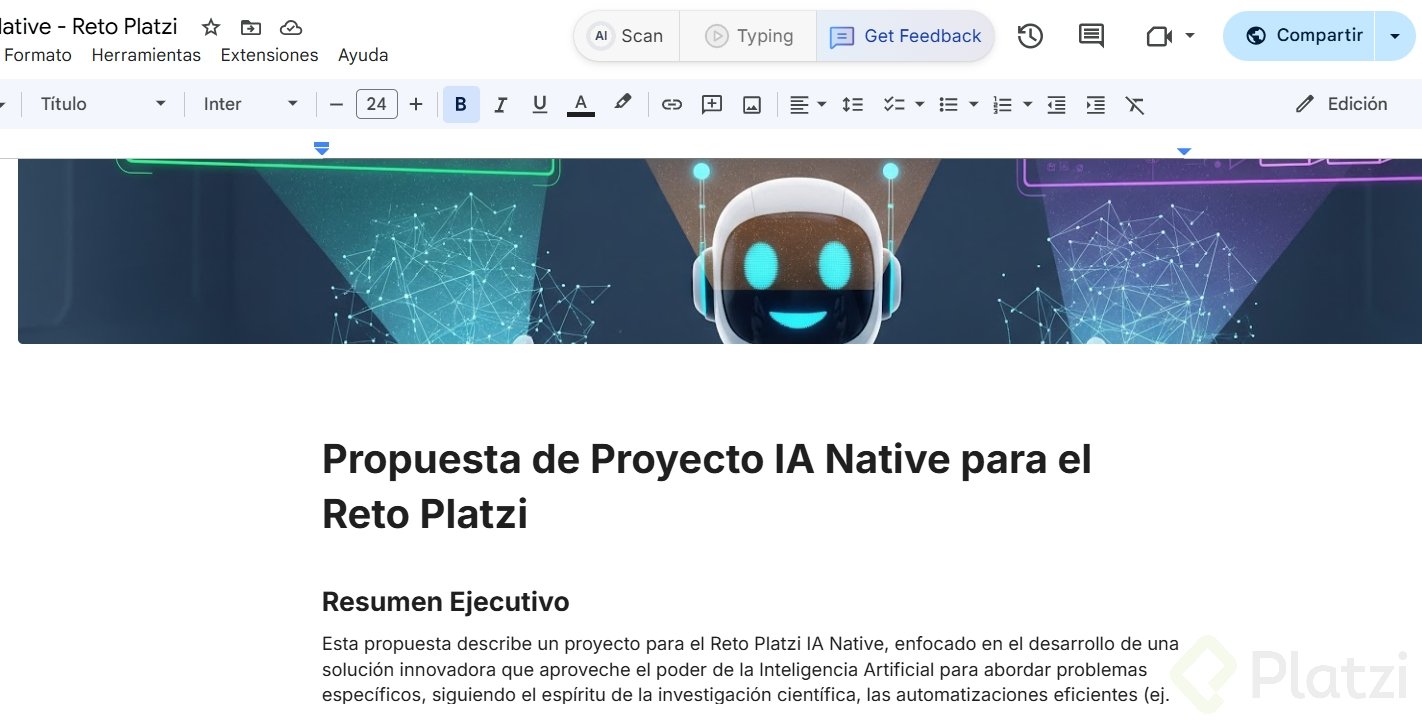Click the font size field showing 24
The width and height of the screenshot is (1422, 722).
click(377, 104)
